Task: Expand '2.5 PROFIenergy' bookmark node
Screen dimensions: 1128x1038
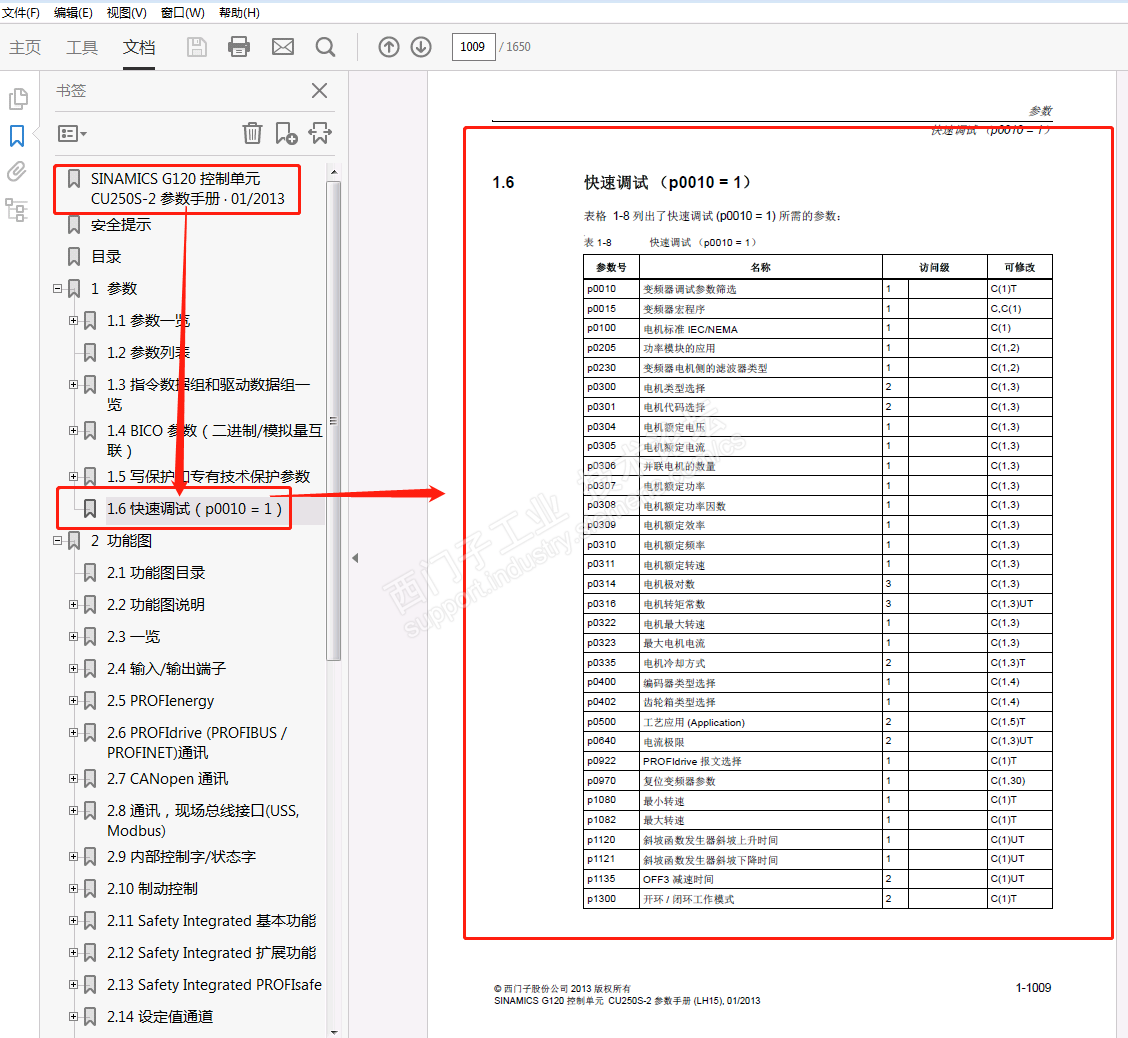Action: point(73,701)
